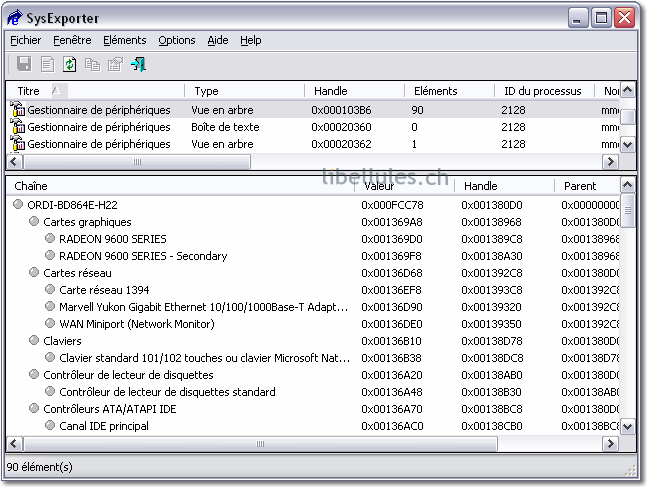The image size is (647, 487).
Task: Open the Fichier menu
Action: point(26,40)
